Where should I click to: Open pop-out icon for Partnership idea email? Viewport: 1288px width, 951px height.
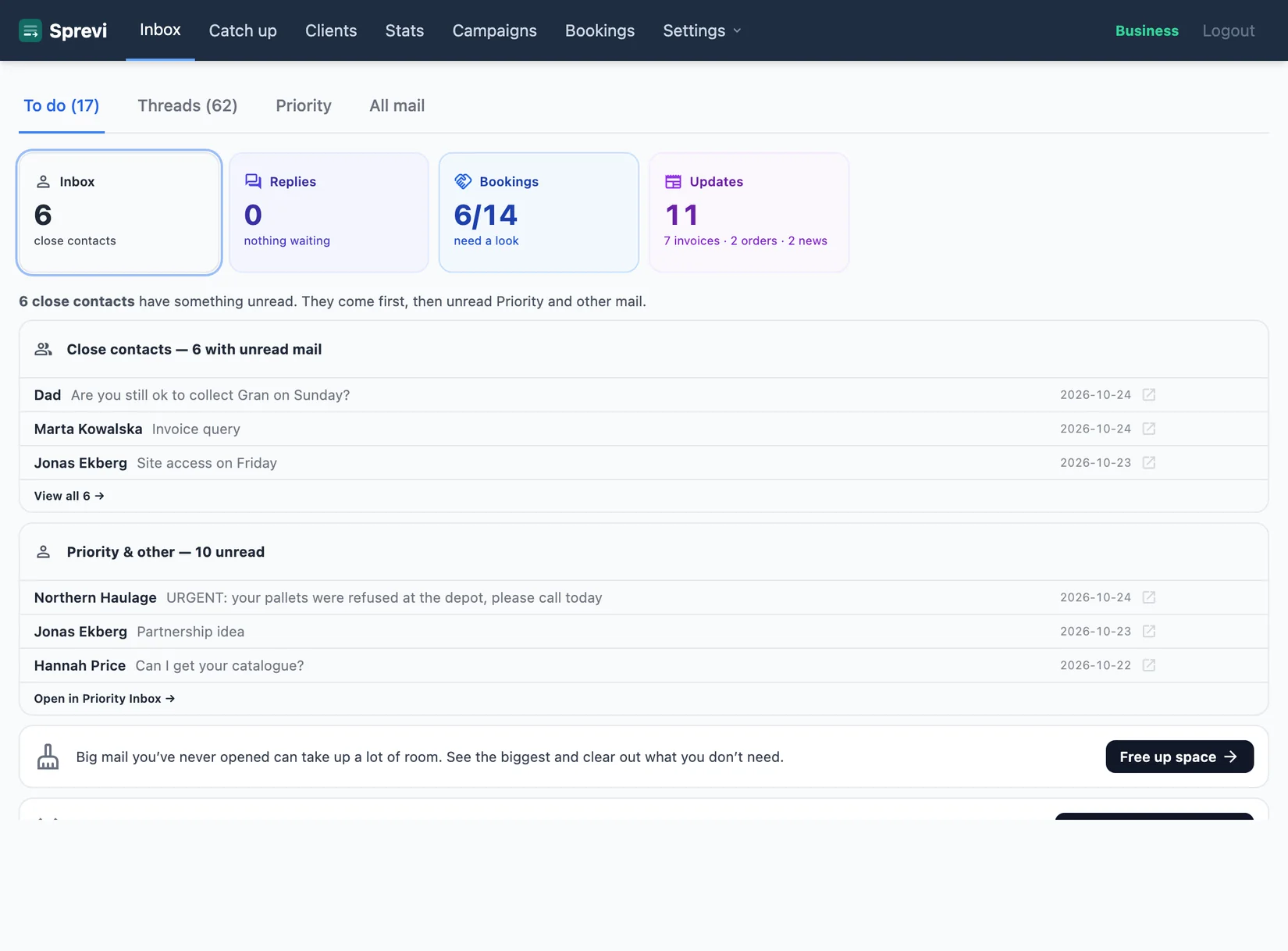pyautogui.click(x=1148, y=632)
